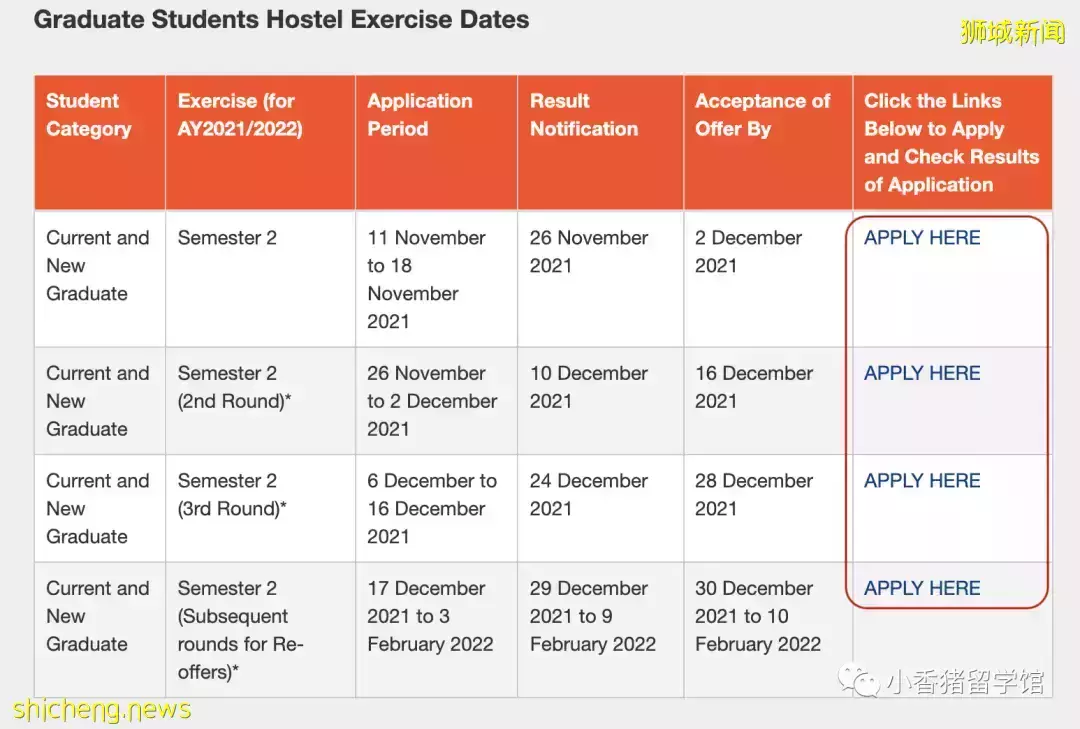Image resolution: width=1080 pixels, height=729 pixels.
Task: Follow APPLY HERE link for Semester 2 (3rd Round)
Action: click(922, 481)
